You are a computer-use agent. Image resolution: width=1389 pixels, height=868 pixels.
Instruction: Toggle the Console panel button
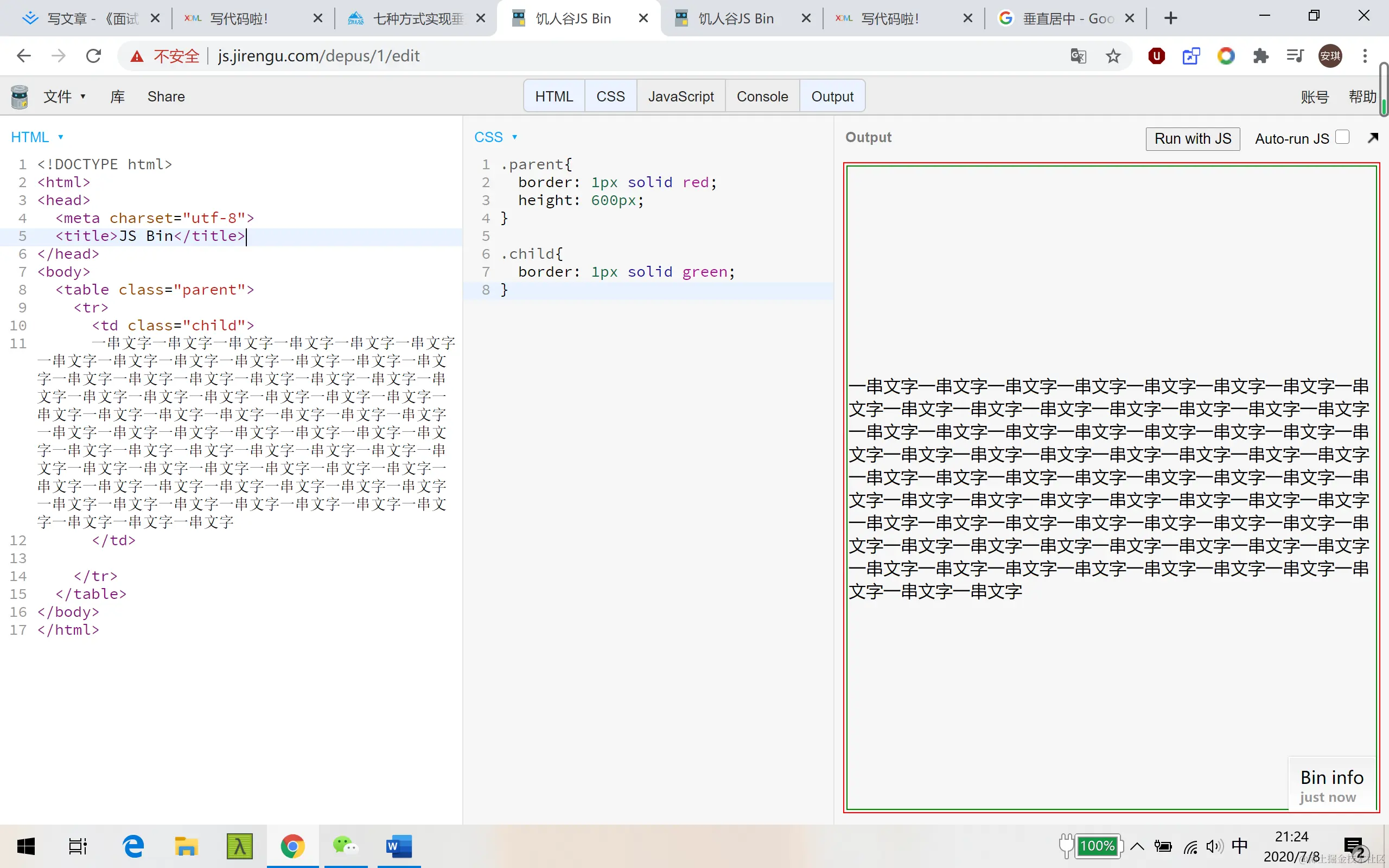click(762, 97)
